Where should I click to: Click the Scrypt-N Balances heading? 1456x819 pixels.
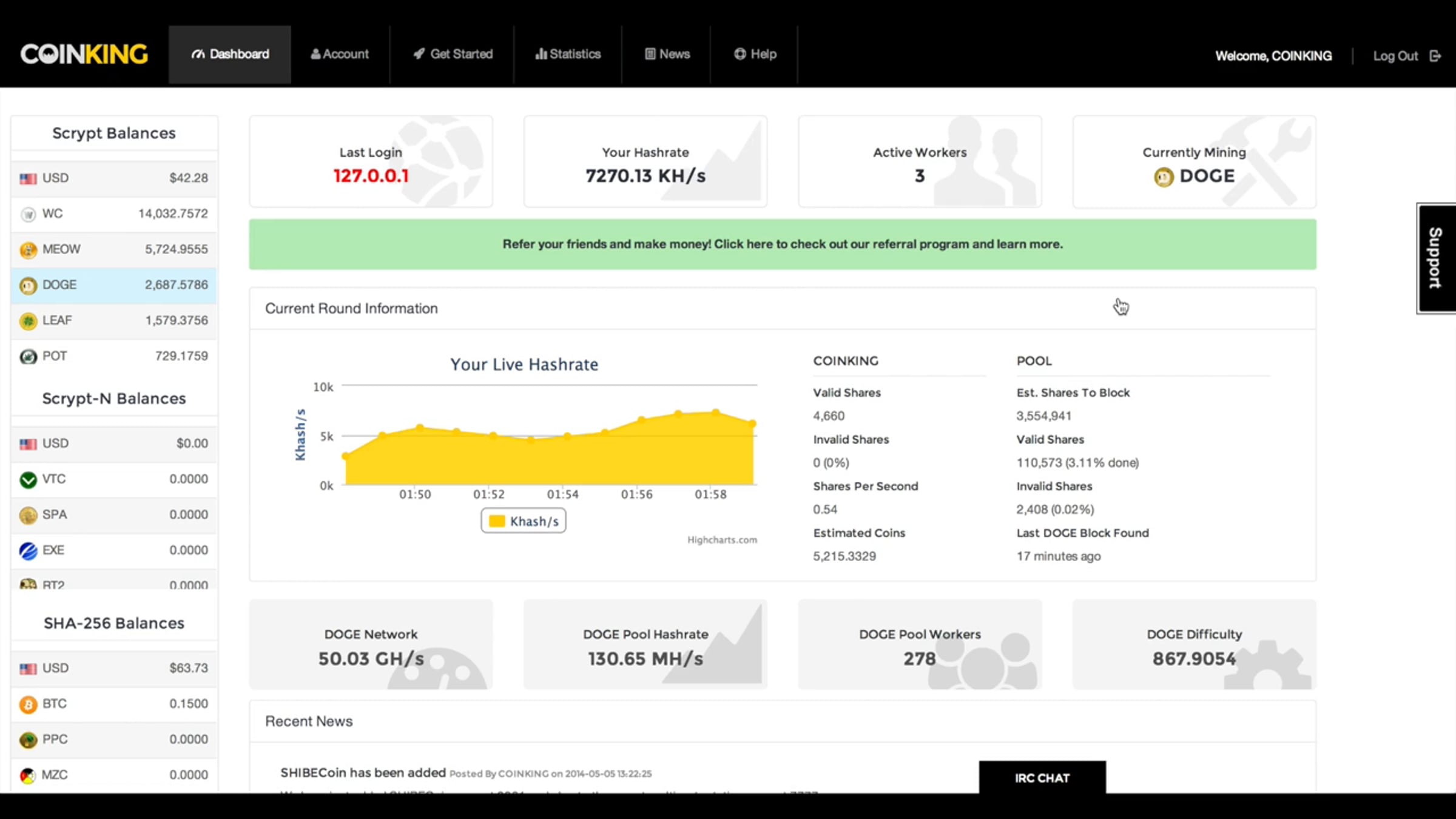[114, 399]
